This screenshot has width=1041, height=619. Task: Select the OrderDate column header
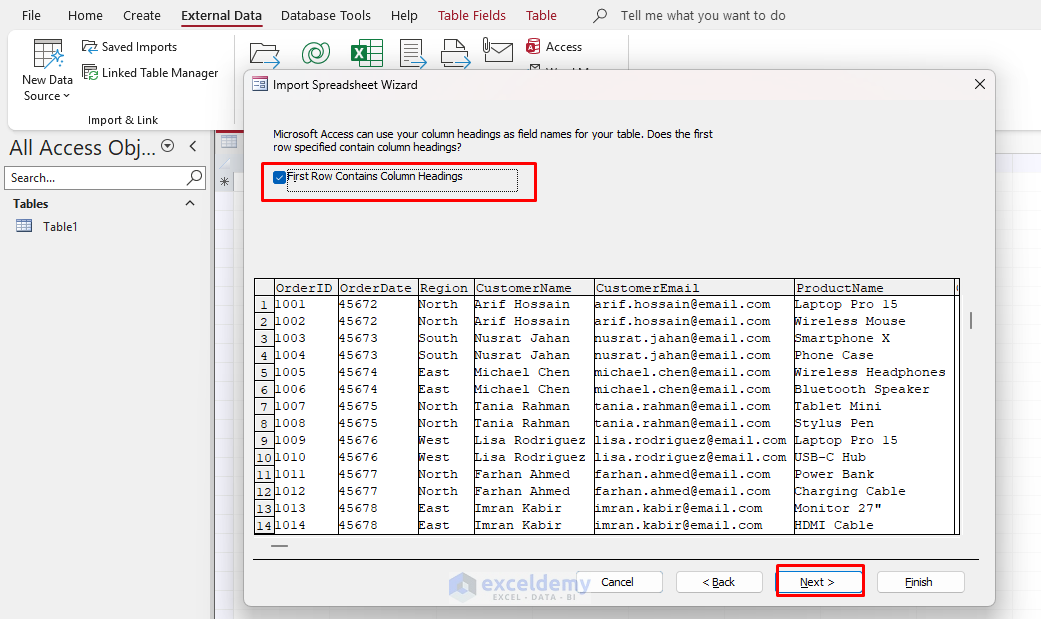[378, 288]
